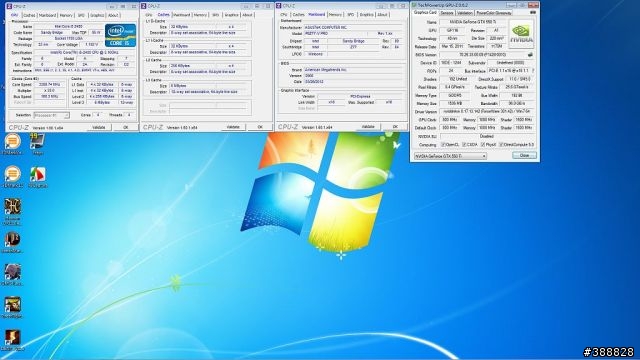Click the GPU-Z screenshot camera icon
The image size is (640, 360).
point(532,13)
